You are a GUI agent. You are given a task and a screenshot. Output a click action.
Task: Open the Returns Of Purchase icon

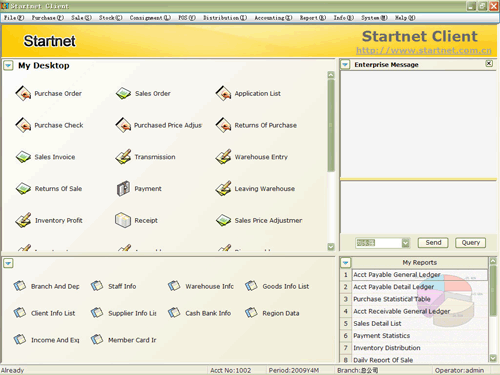click(x=223, y=125)
